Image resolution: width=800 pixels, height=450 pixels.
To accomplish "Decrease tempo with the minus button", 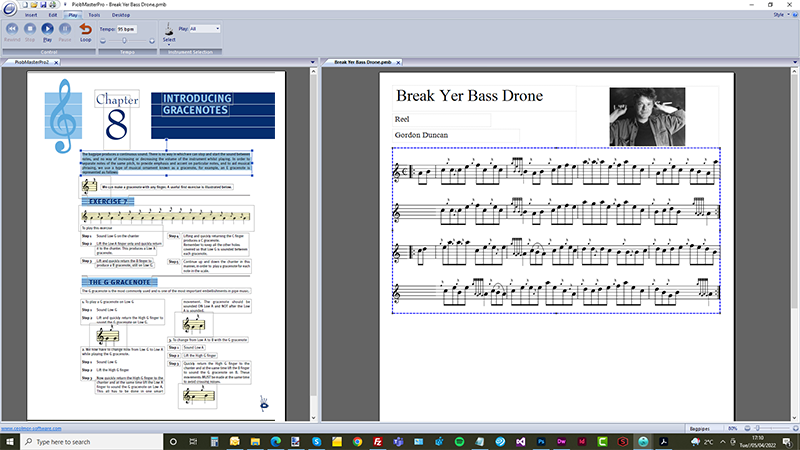I will pyautogui.click(x=103, y=41).
